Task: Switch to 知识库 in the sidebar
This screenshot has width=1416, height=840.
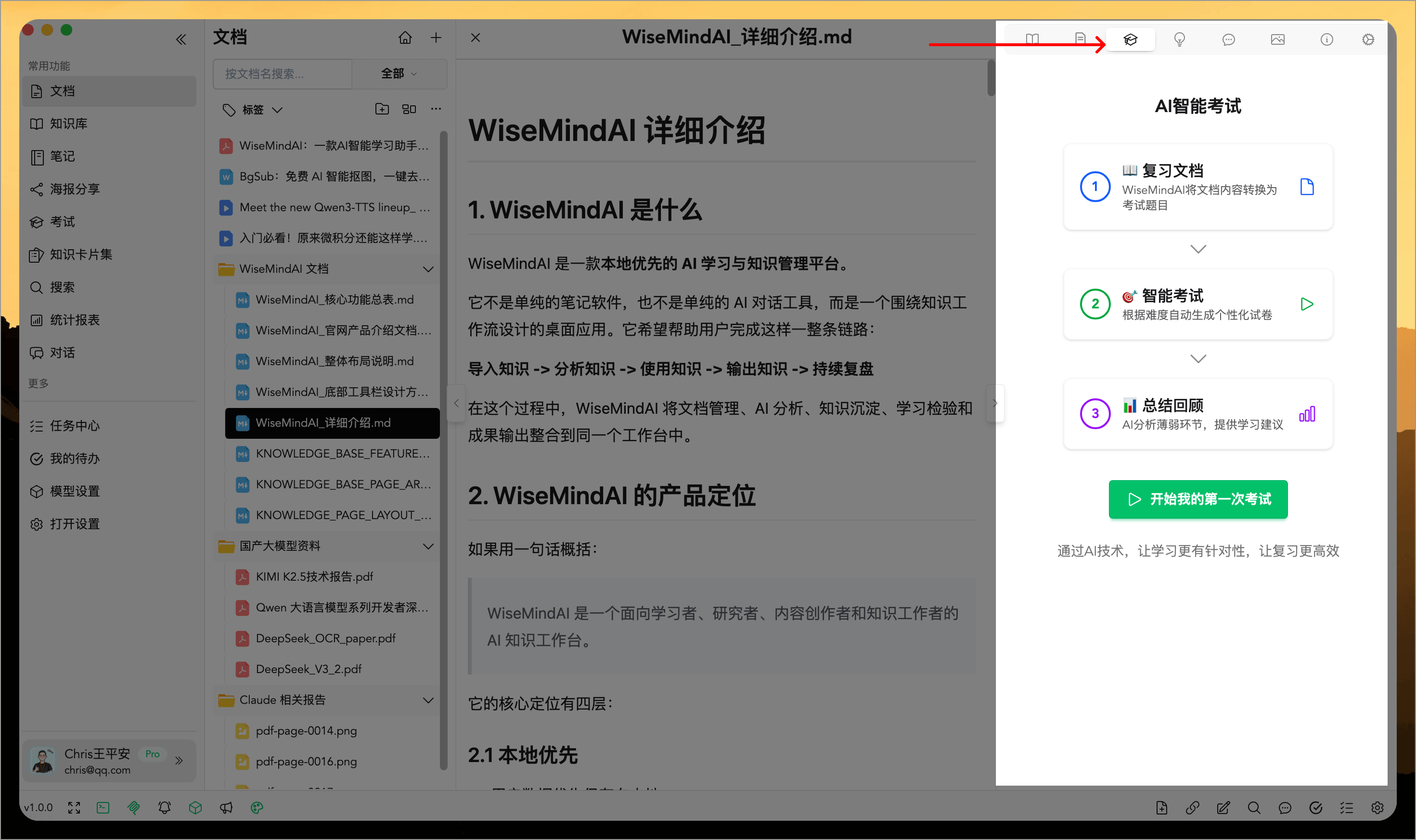Action: tap(69, 123)
